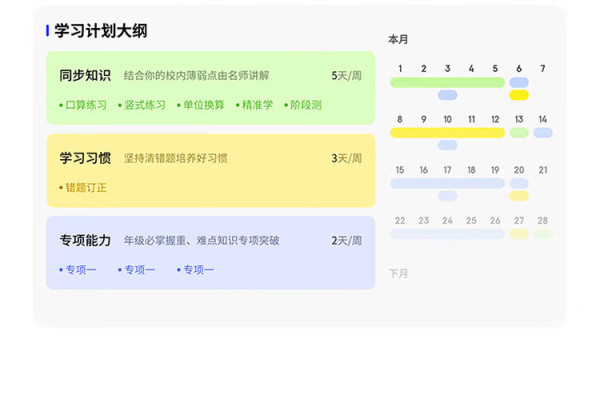Open the 阶段测 item
The image size is (600, 398).
click(x=303, y=105)
